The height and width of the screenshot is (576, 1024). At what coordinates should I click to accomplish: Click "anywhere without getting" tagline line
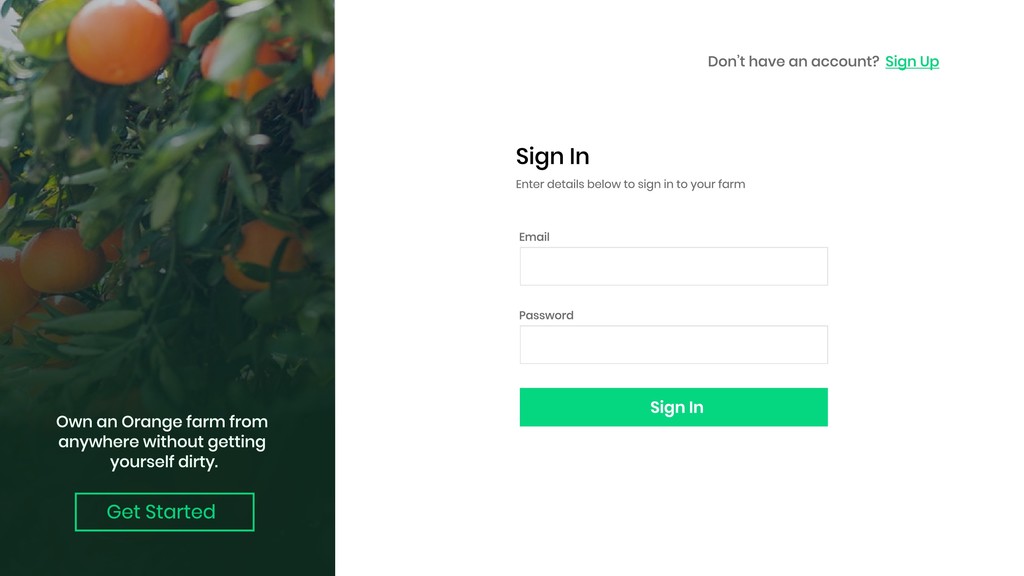(162, 442)
